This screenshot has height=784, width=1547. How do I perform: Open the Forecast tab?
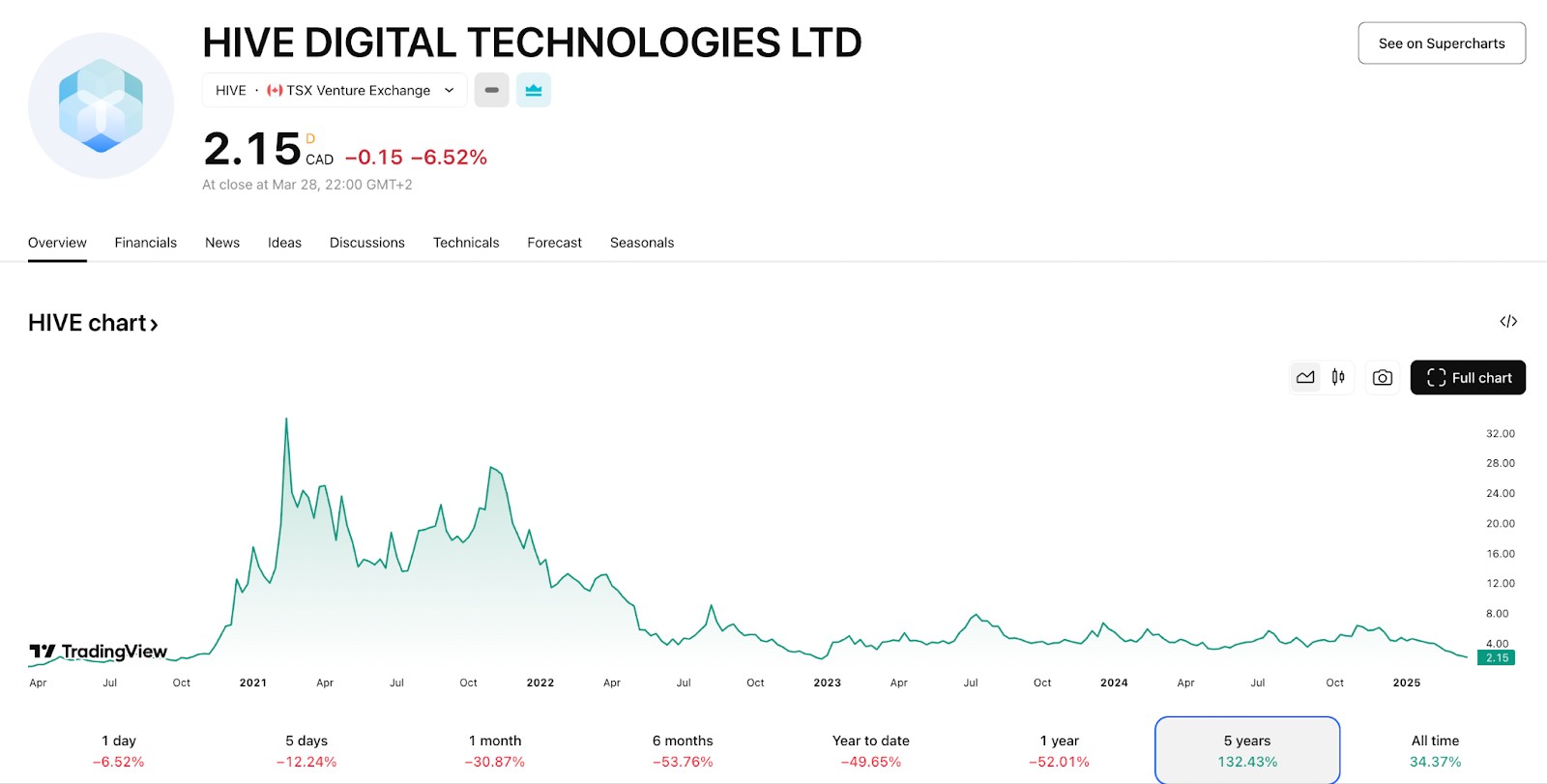click(x=555, y=243)
